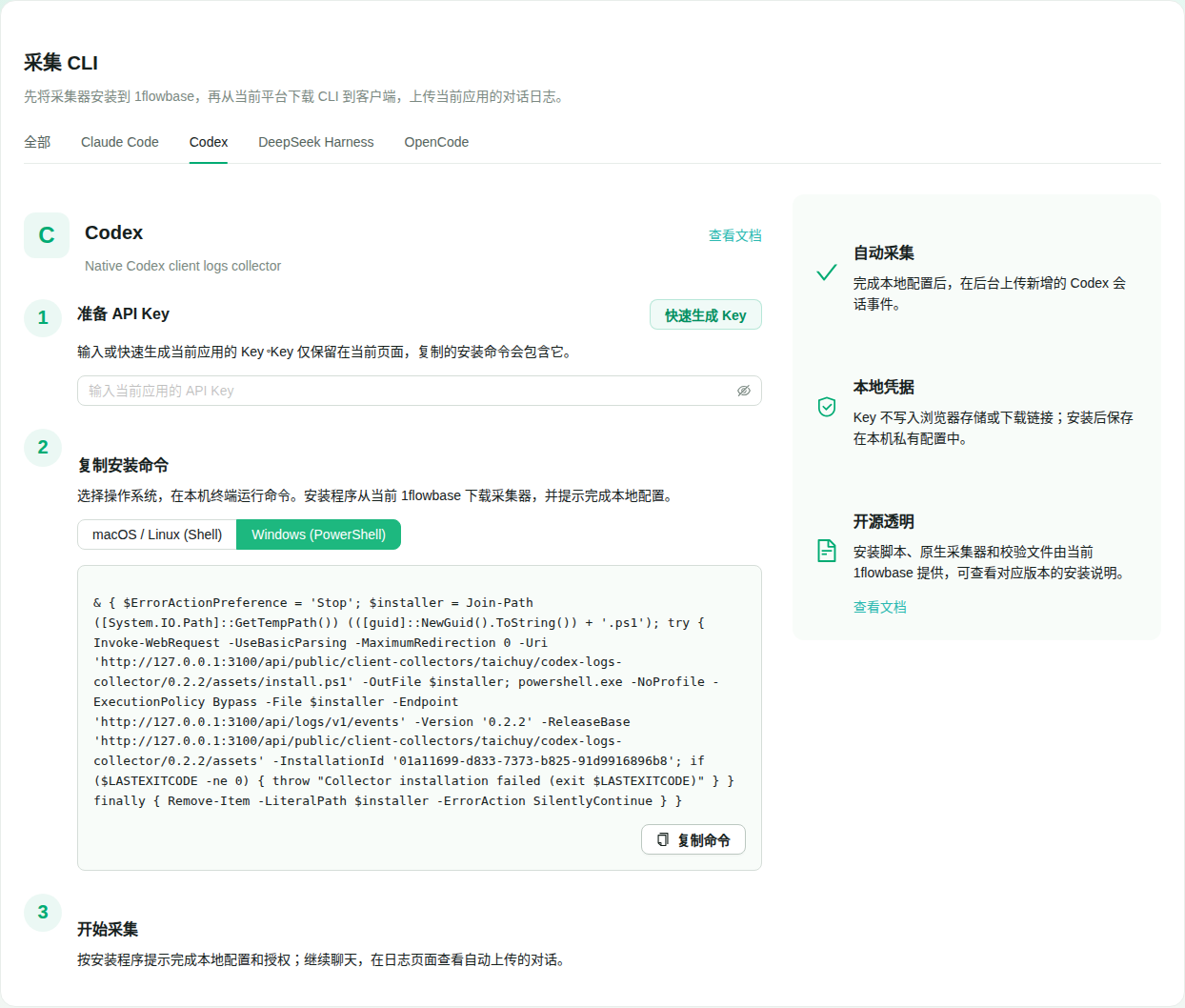Click the 自动采集 heading
This screenshot has height=1008, width=1185.
884,252
